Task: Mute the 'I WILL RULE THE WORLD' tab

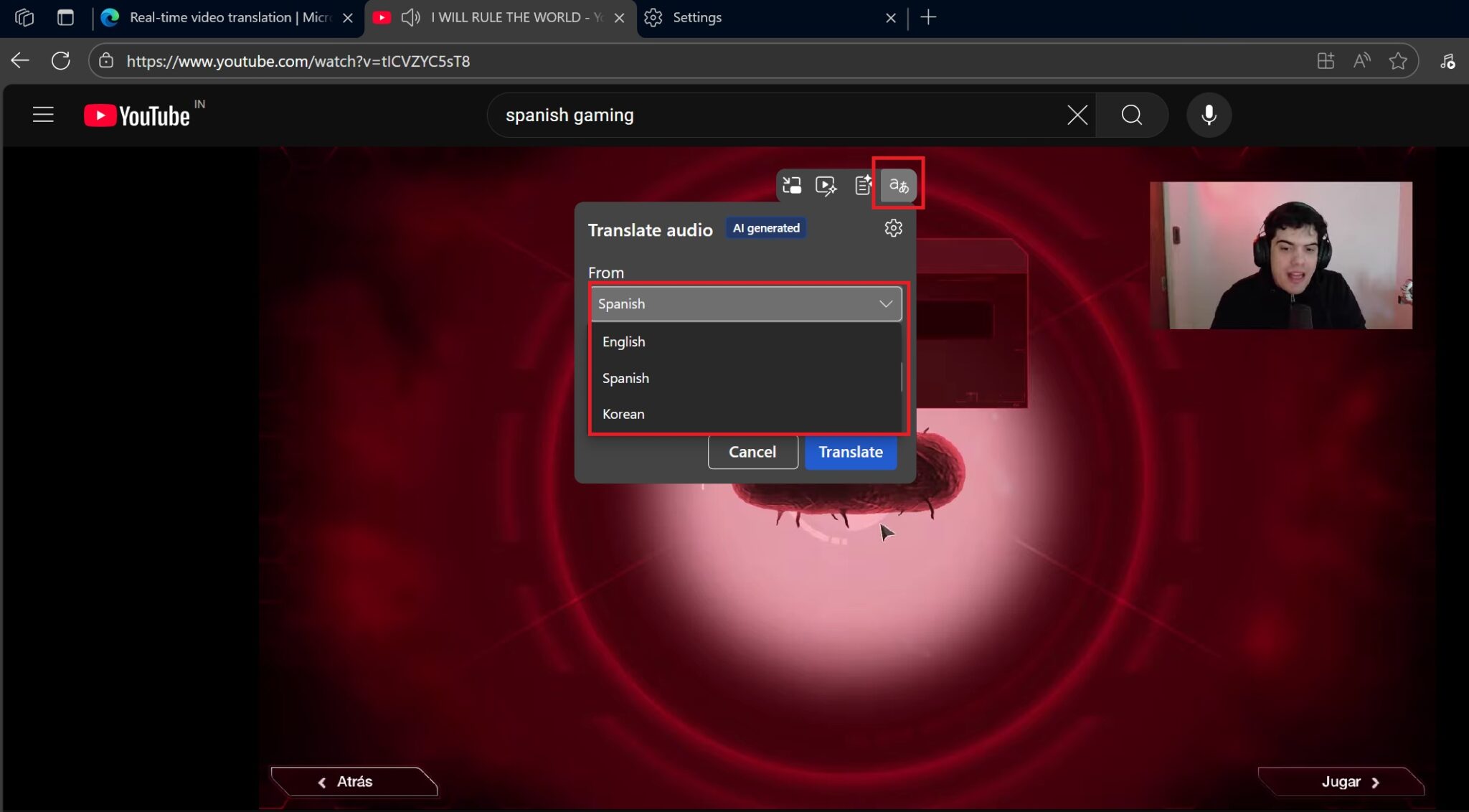Action: pos(410,17)
